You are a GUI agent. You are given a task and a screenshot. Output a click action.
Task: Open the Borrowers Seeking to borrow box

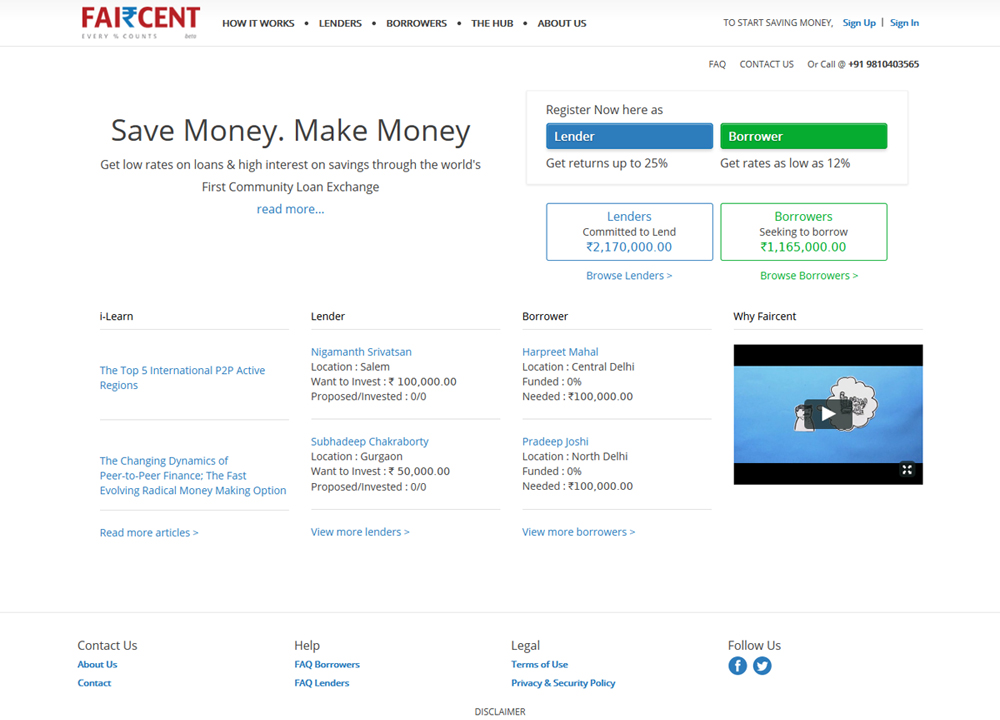point(804,231)
